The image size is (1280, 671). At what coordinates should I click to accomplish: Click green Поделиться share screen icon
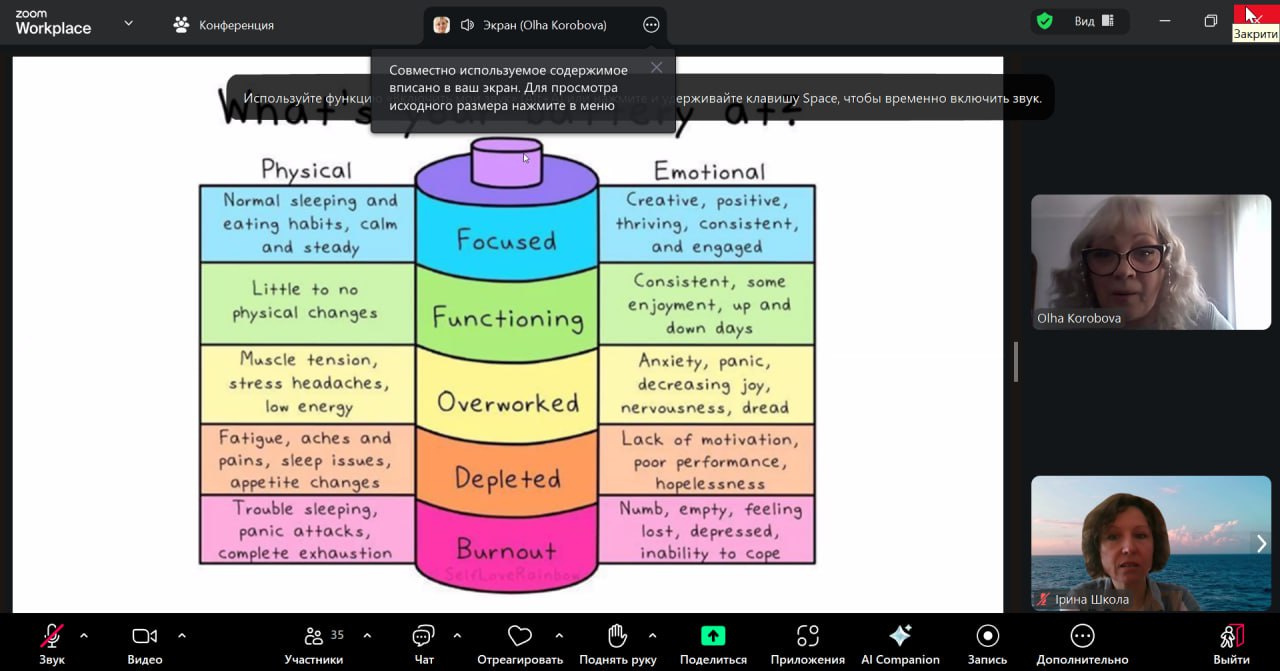click(x=713, y=637)
